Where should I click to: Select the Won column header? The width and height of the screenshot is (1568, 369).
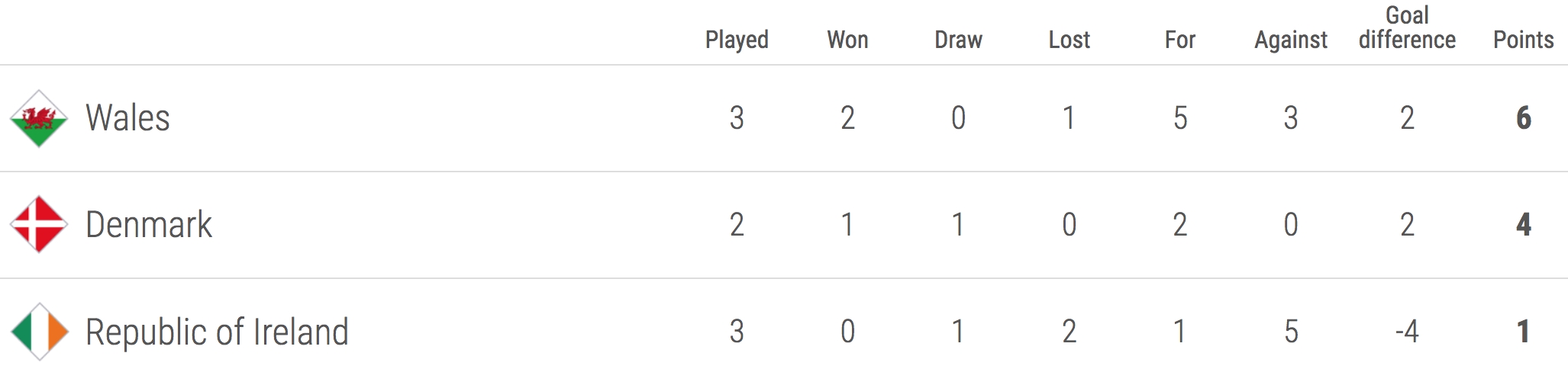pos(847,40)
